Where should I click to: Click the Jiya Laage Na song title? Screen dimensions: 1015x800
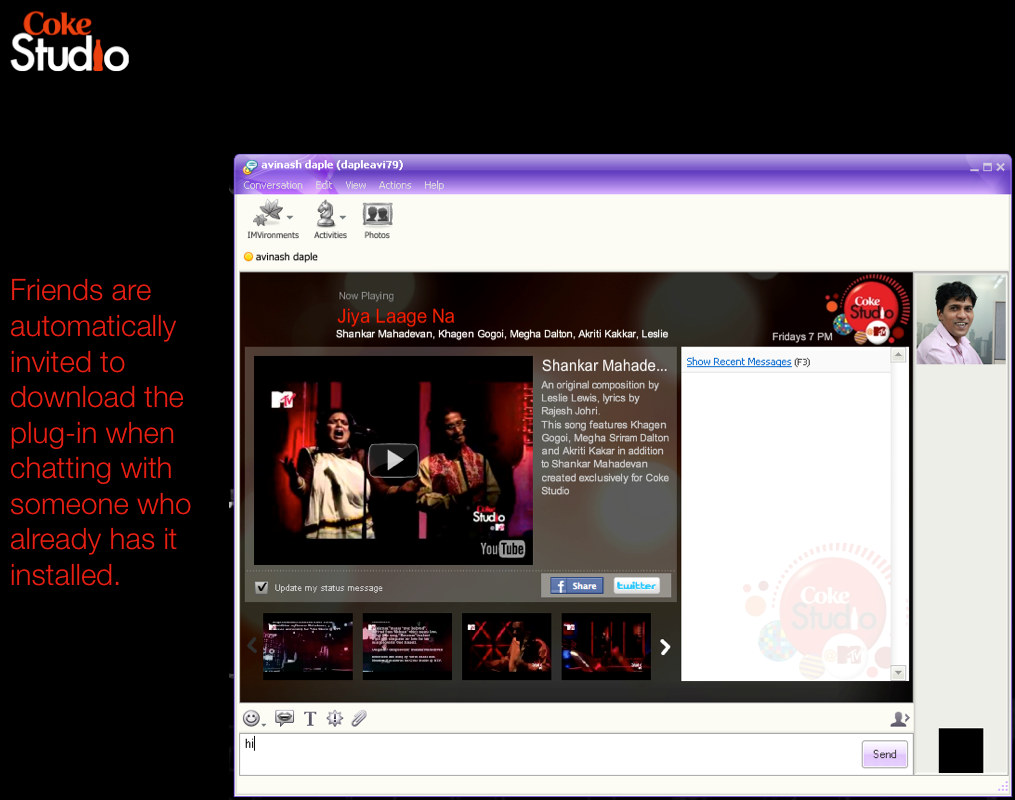click(396, 316)
